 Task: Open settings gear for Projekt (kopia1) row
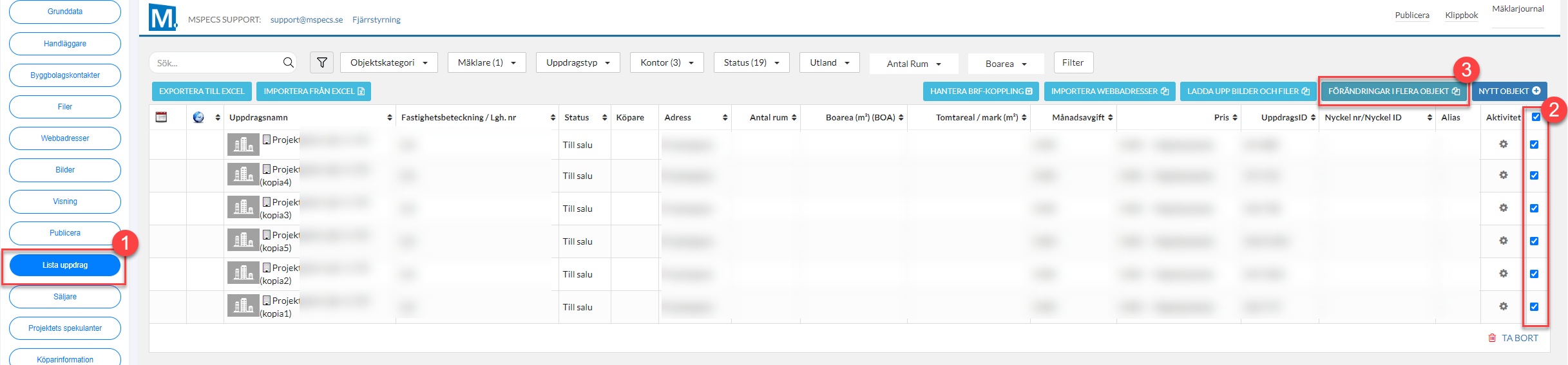click(1503, 306)
